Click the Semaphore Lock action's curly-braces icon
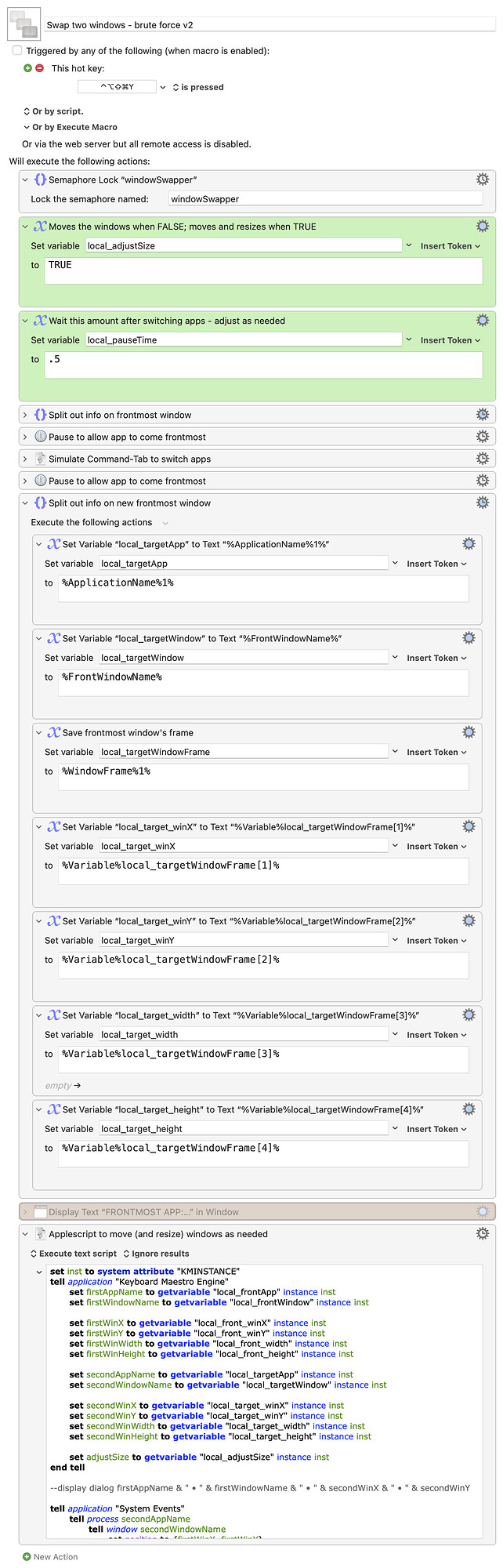The image size is (503, 1568). coord(40,180)
